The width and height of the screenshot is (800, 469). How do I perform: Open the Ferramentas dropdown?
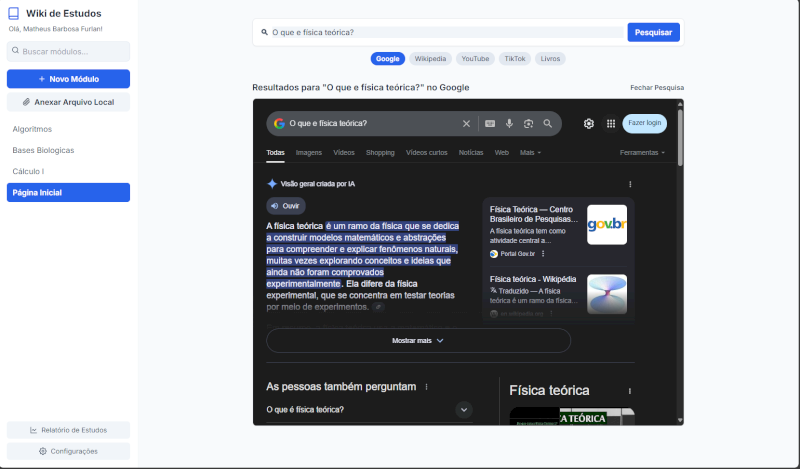[642, 153]
